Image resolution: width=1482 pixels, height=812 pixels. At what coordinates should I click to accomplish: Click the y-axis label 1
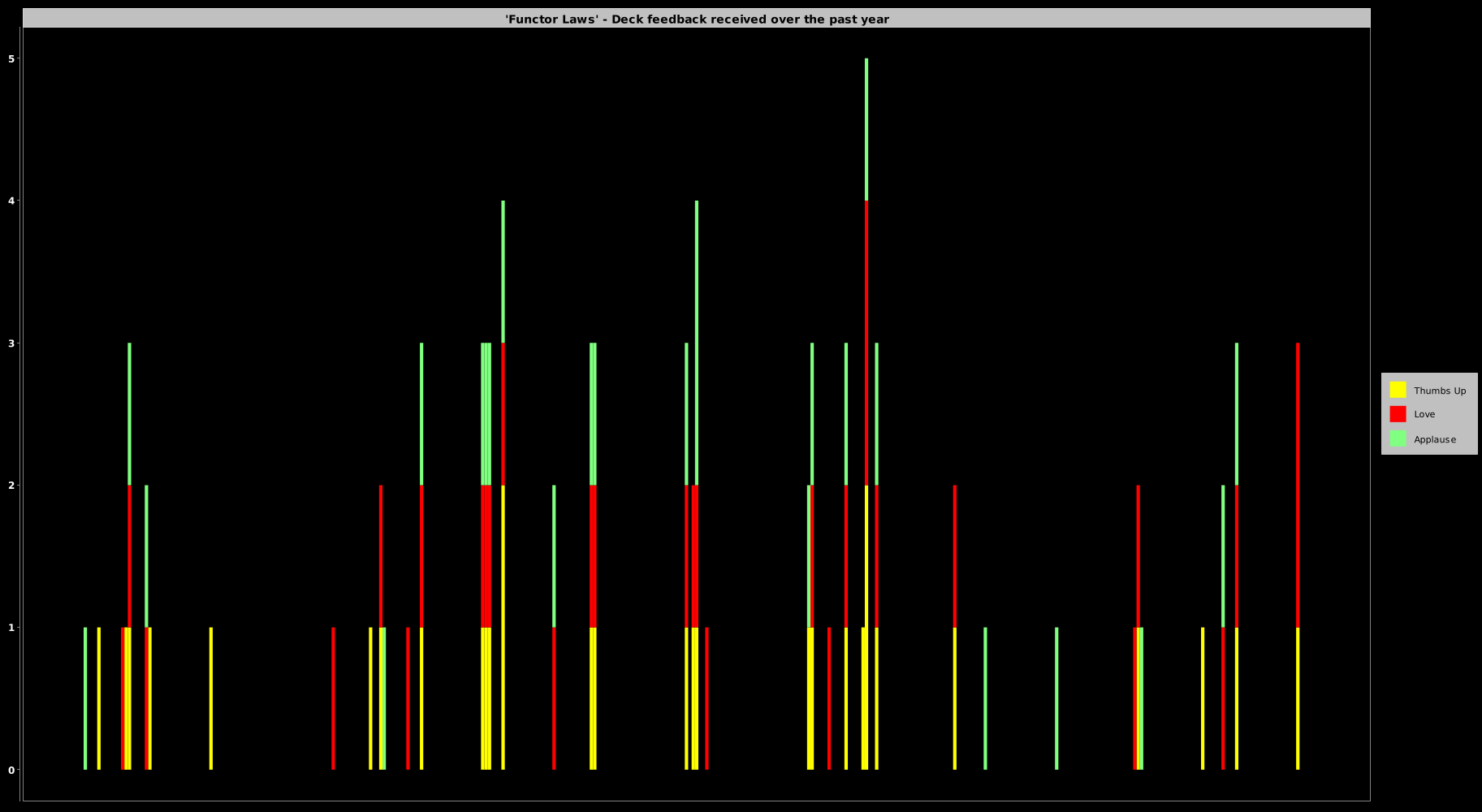(12, 628)
